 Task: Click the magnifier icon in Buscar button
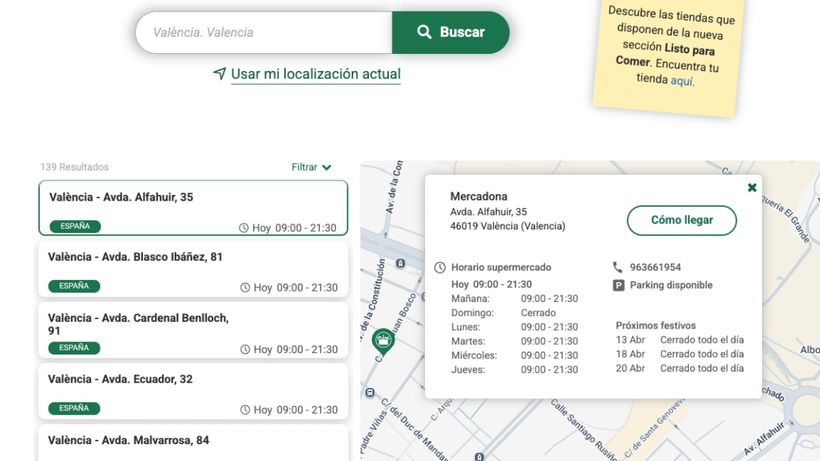click(424, 32)
